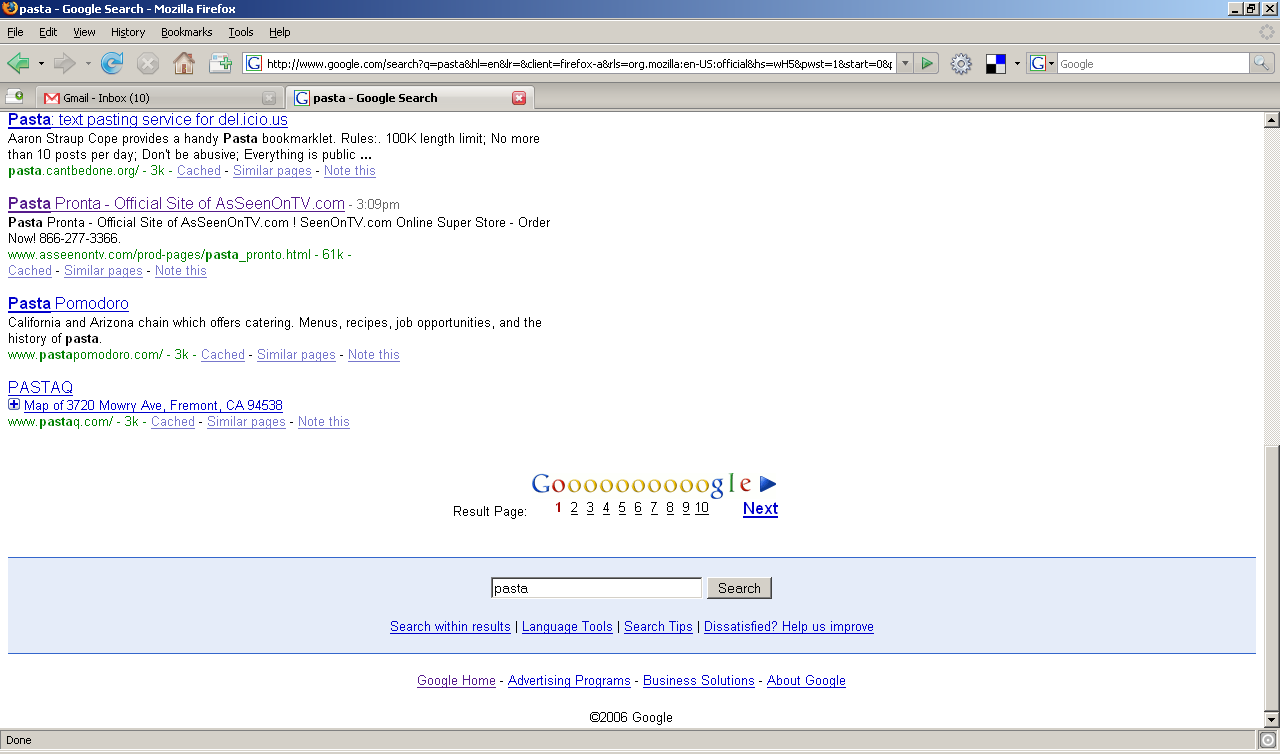Click the Search button beside pasta field
1280x754 pixels.
point(739,588)
